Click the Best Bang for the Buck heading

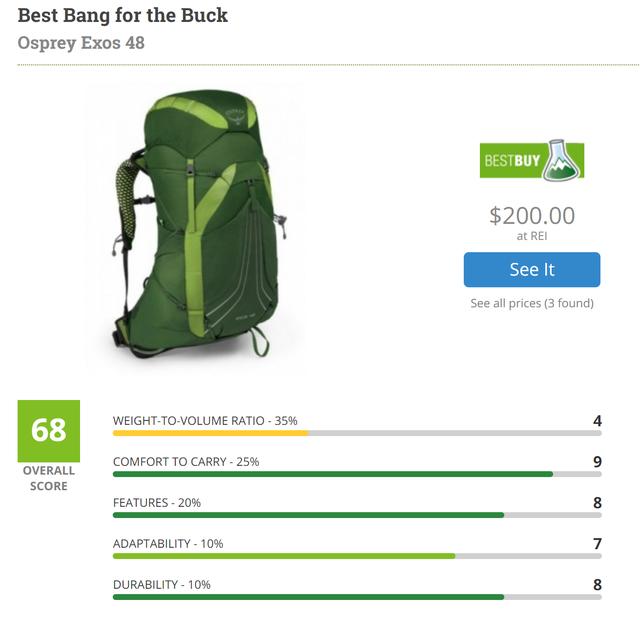123,15
